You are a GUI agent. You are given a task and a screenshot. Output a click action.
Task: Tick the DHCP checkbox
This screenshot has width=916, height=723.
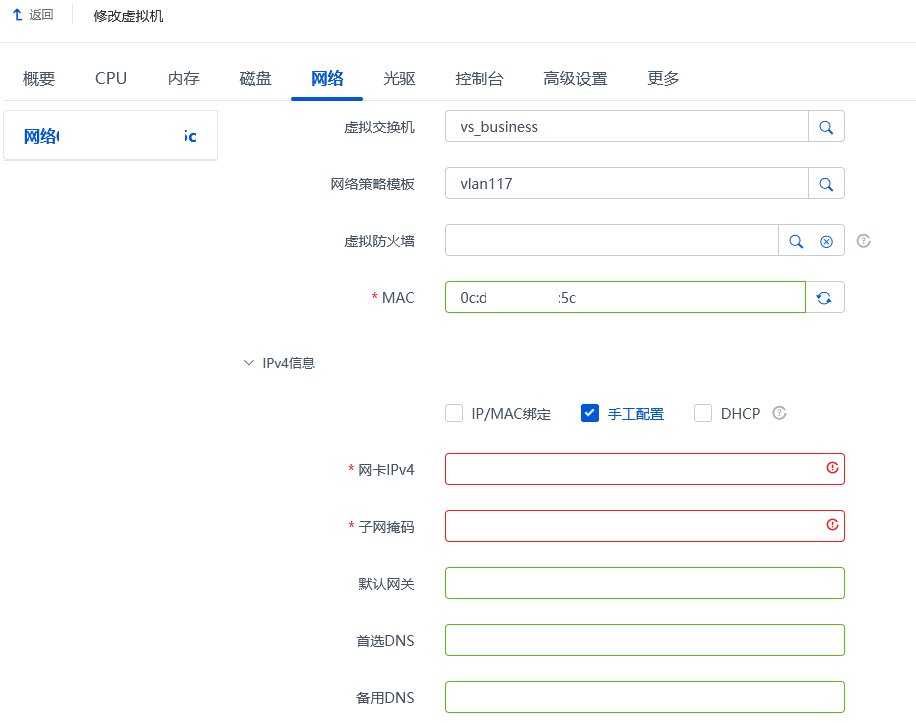(x=703, y=413)
